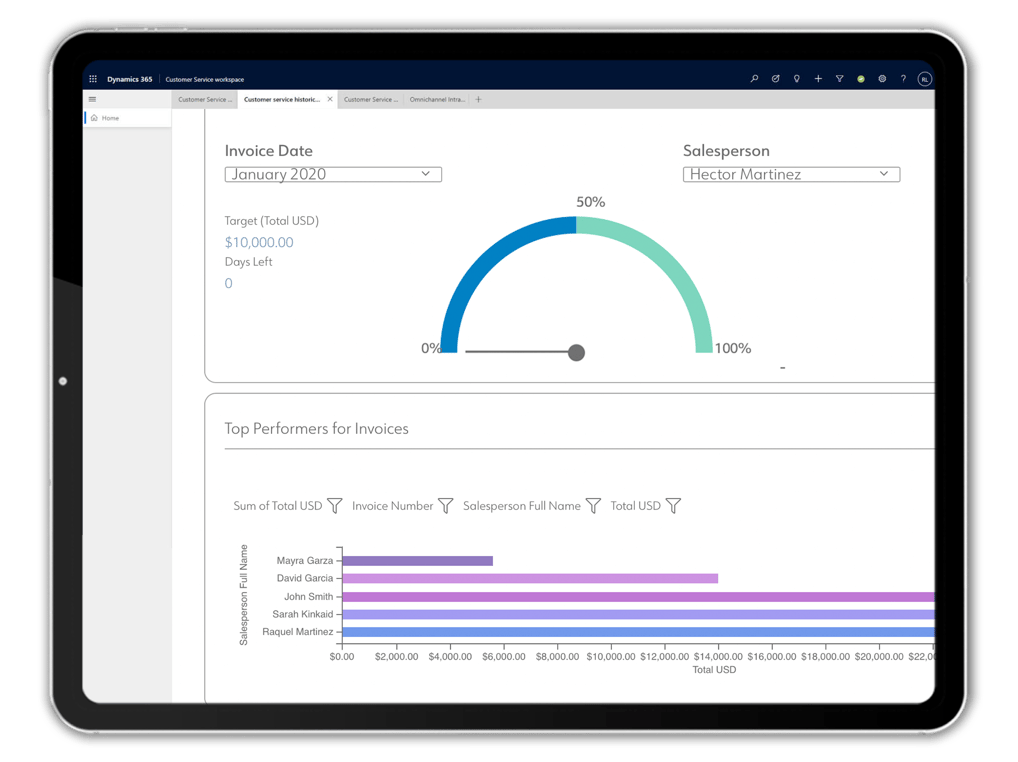Switch to the Omnichannel Intra tab
This screenshot has height=762, width=1018.
click(437, 100)
